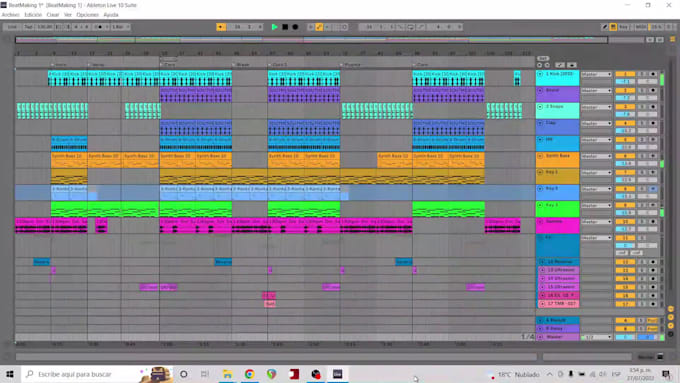Toggle detail view button at bottom right
Image resolution: width=680 pixels, height=383 pixels.
point(660,357)
